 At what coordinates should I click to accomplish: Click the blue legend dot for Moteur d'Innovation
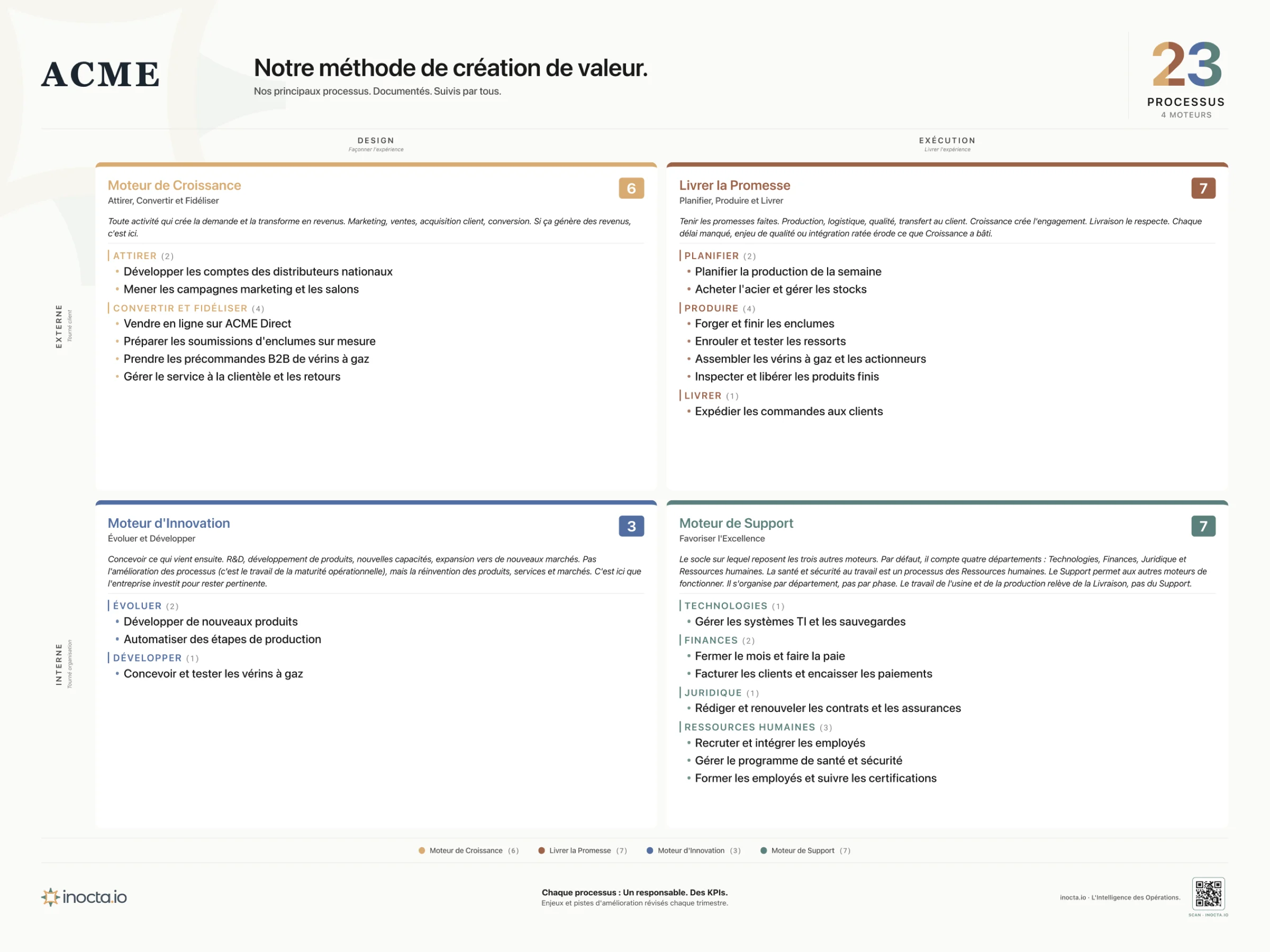pyautogui.click(x=650, y=850)
